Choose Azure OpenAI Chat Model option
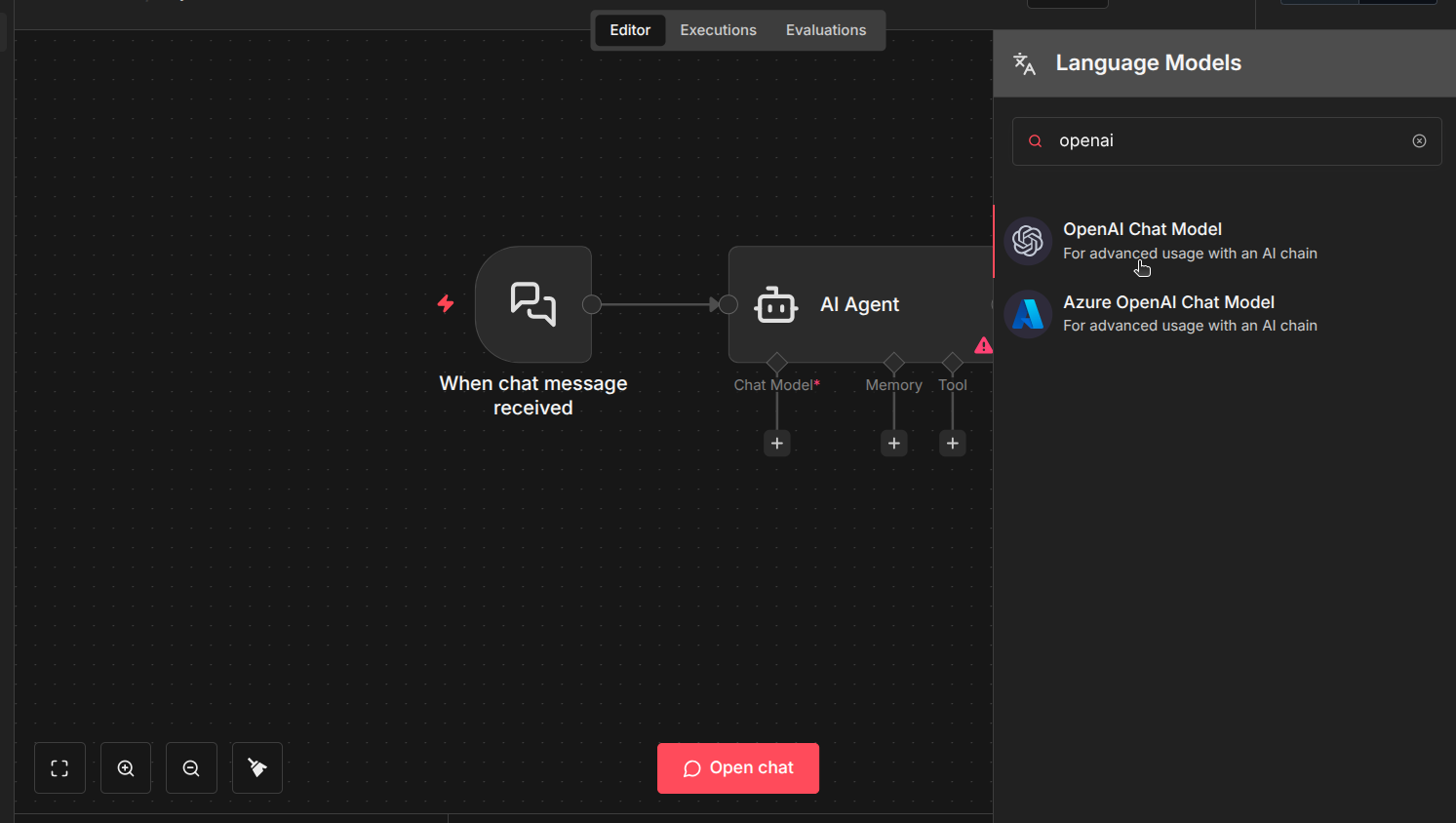 click(x=1168, y=303)
